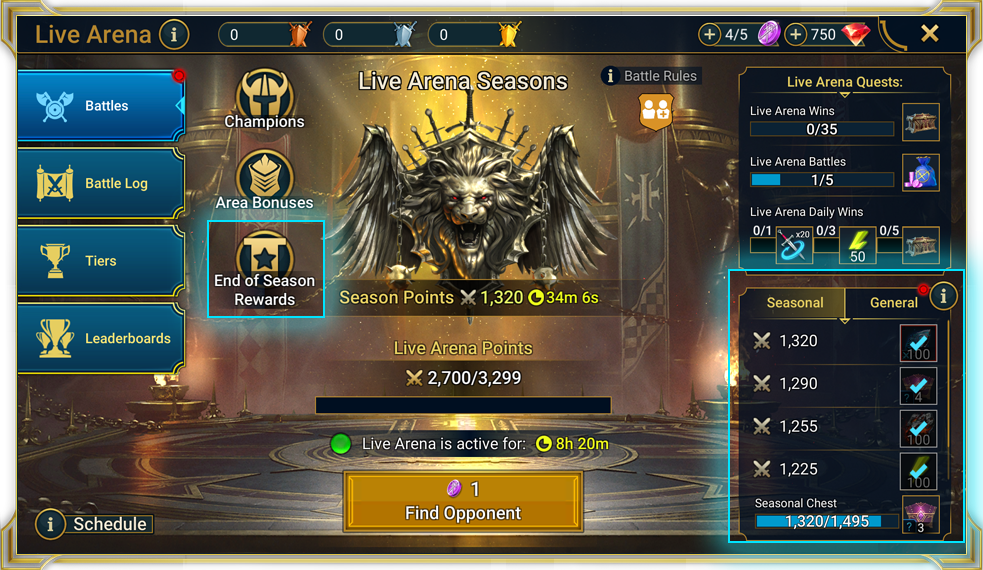Open the Champions helmet icon
Screen dimensions: 983x570
pos(265,99)
